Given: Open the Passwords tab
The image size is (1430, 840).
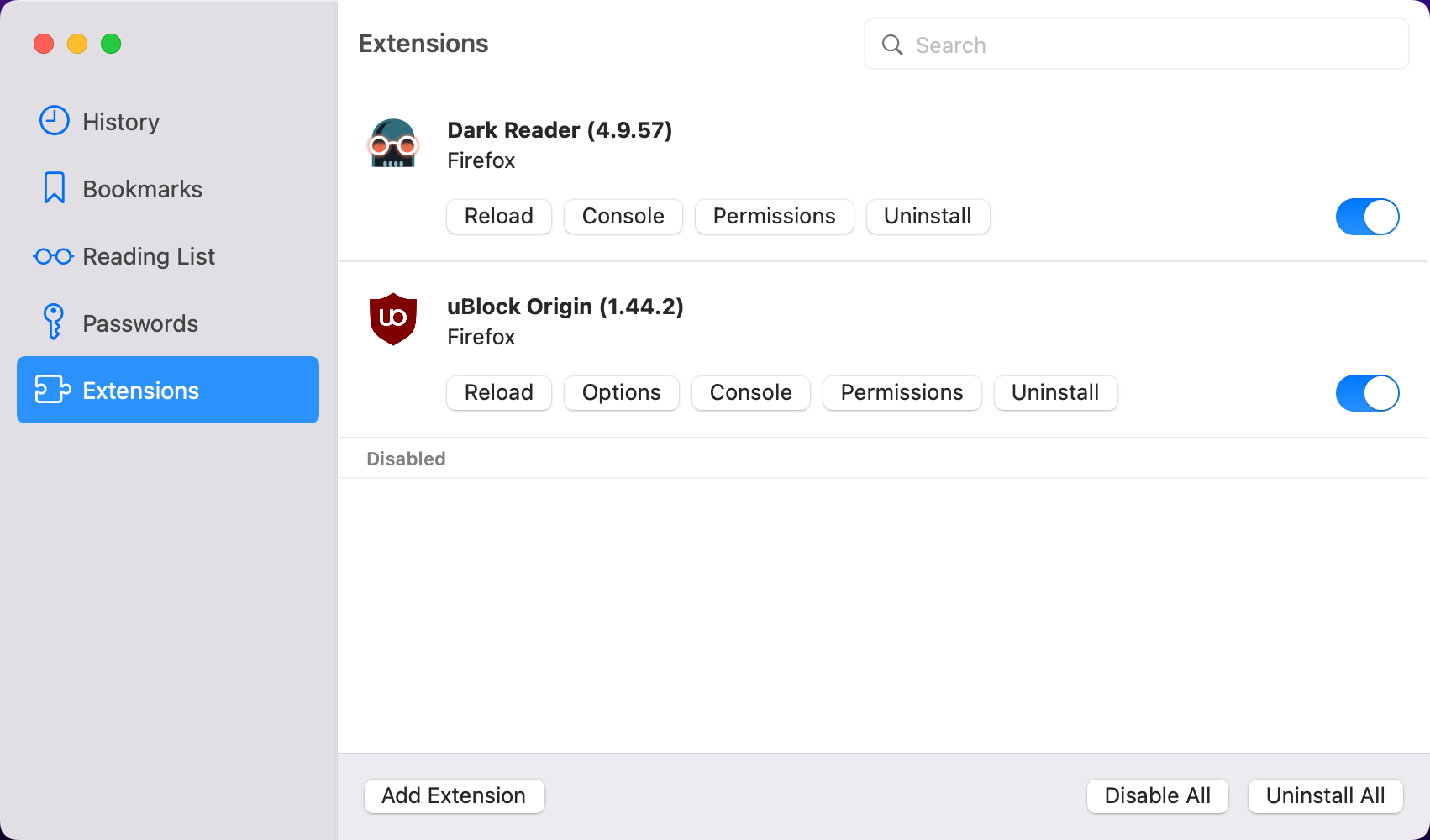Looking at the screenshot, I should [140, 323].
